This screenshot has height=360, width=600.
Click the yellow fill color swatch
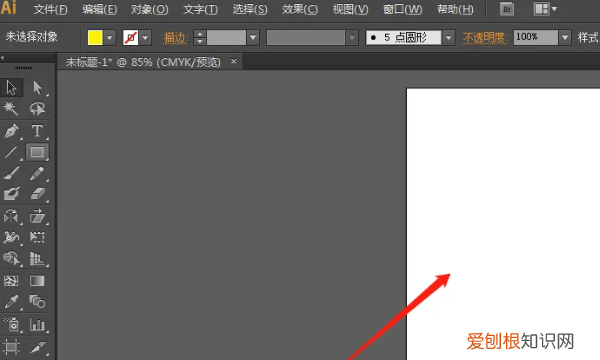tap(95, 37)
